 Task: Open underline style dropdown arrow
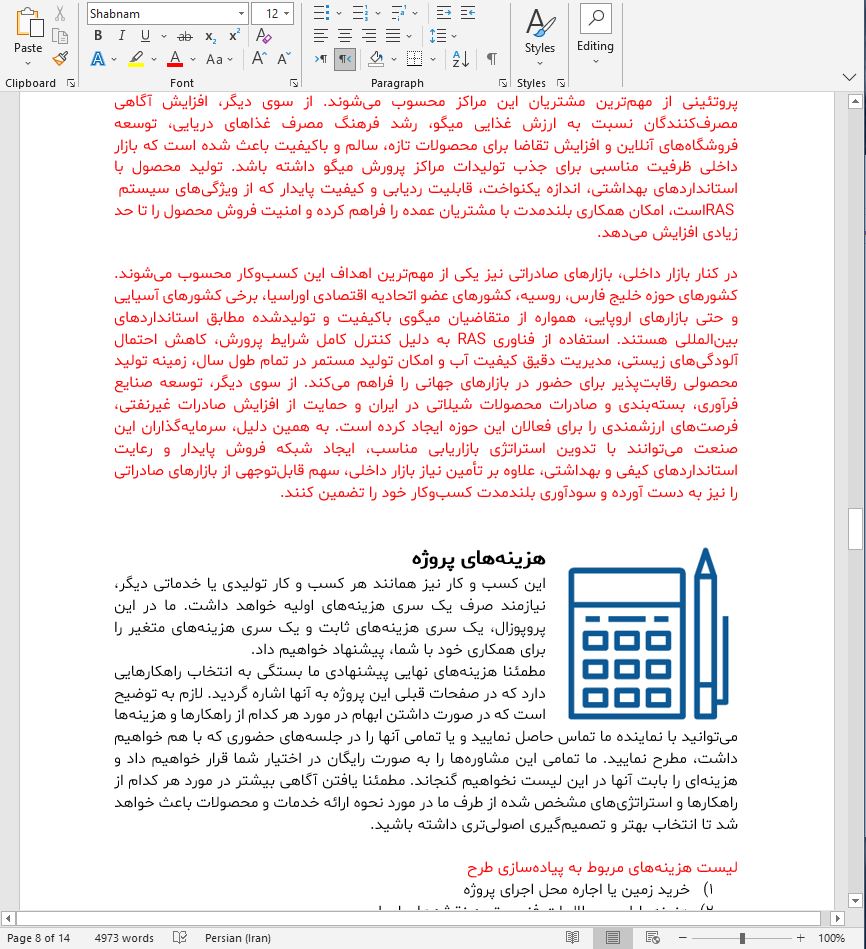point(163,36)
